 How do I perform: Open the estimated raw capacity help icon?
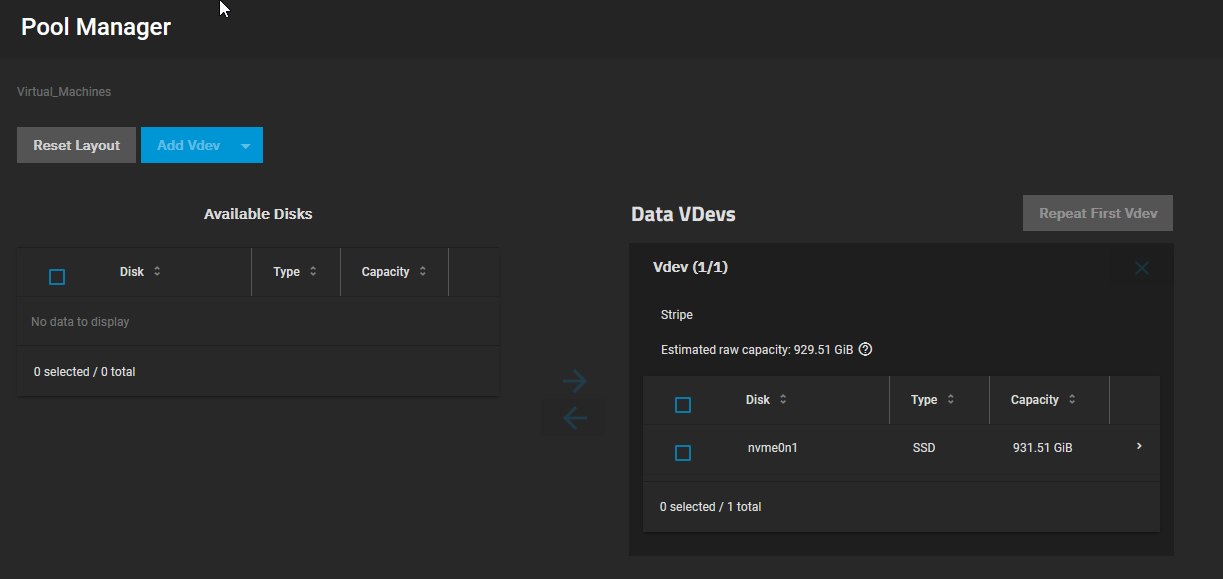click(x=866, y=350)
